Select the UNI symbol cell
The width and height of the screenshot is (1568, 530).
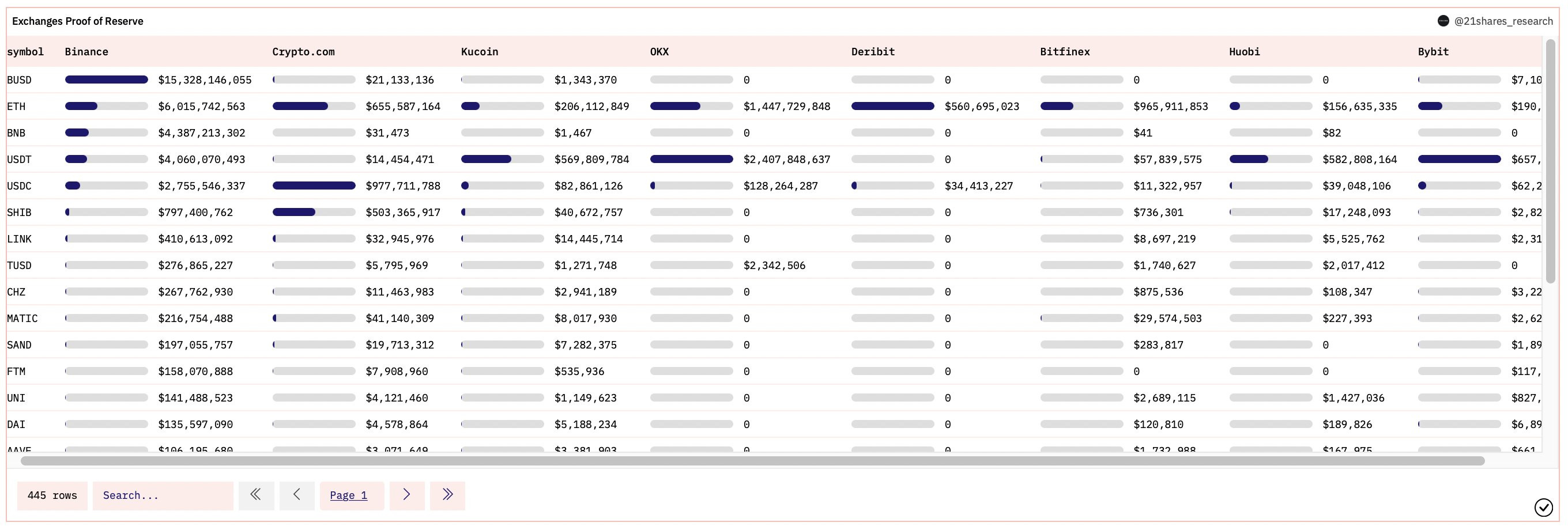pos(17,398)
